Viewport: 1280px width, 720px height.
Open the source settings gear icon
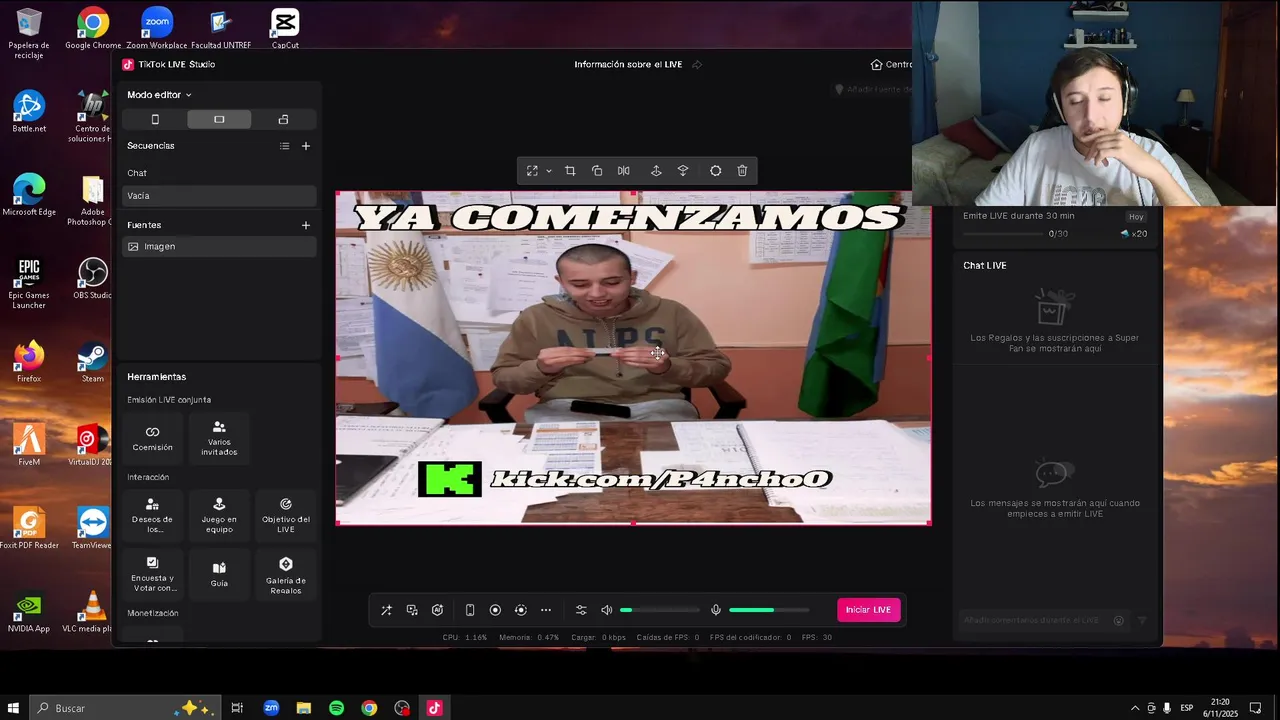[x=715, y=171]
